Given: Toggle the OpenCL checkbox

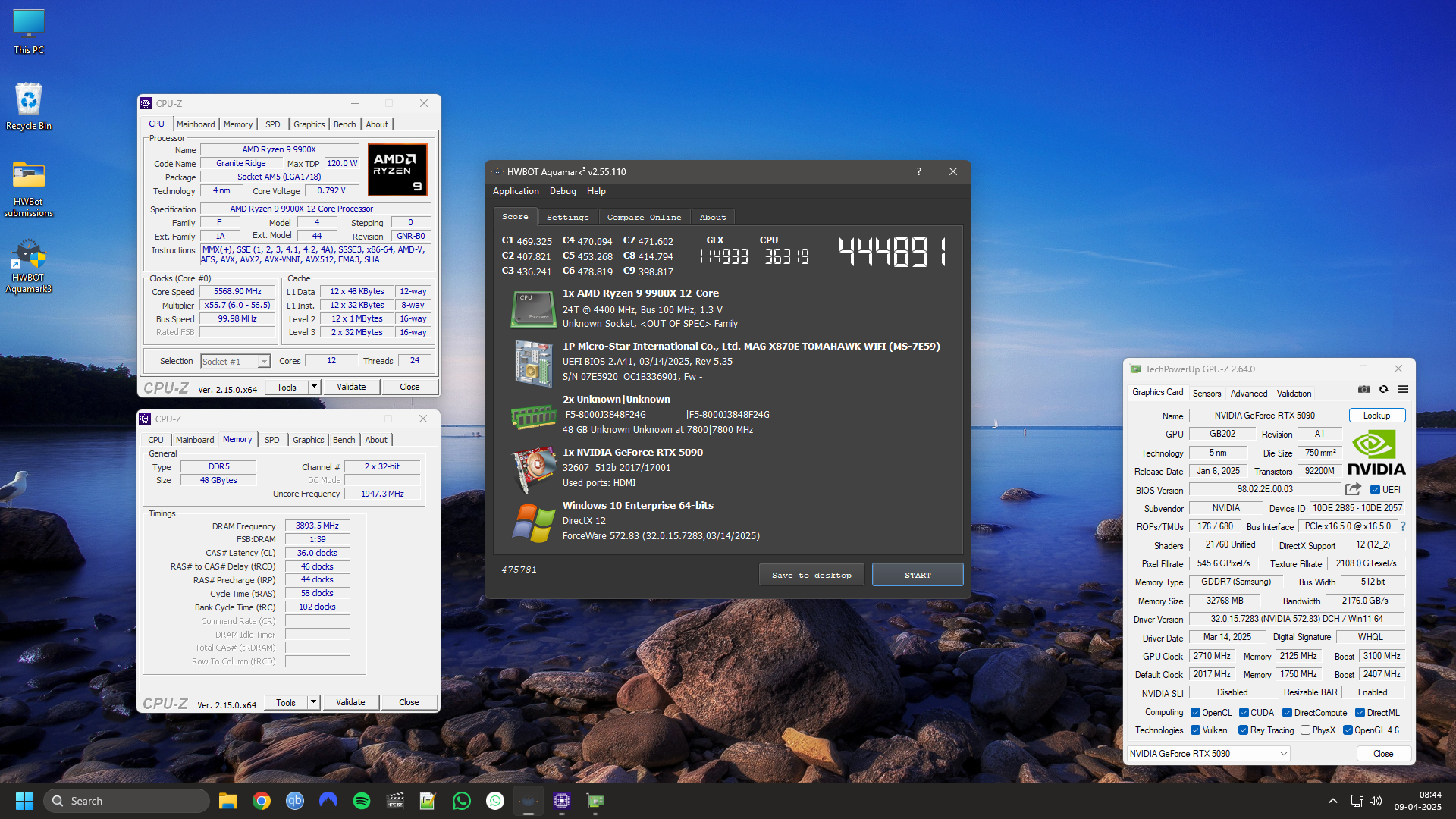Looking at the screenshot, I should click(x=1195, y=713).
